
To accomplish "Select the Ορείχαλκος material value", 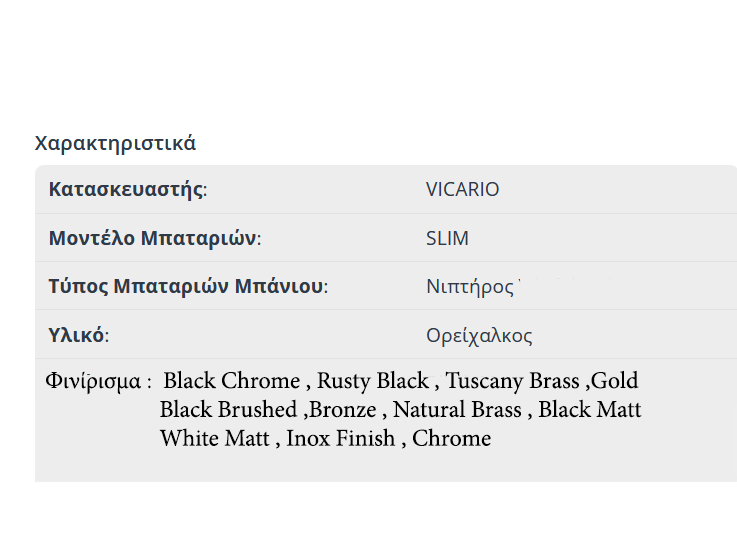I will [x=479, y=335].
